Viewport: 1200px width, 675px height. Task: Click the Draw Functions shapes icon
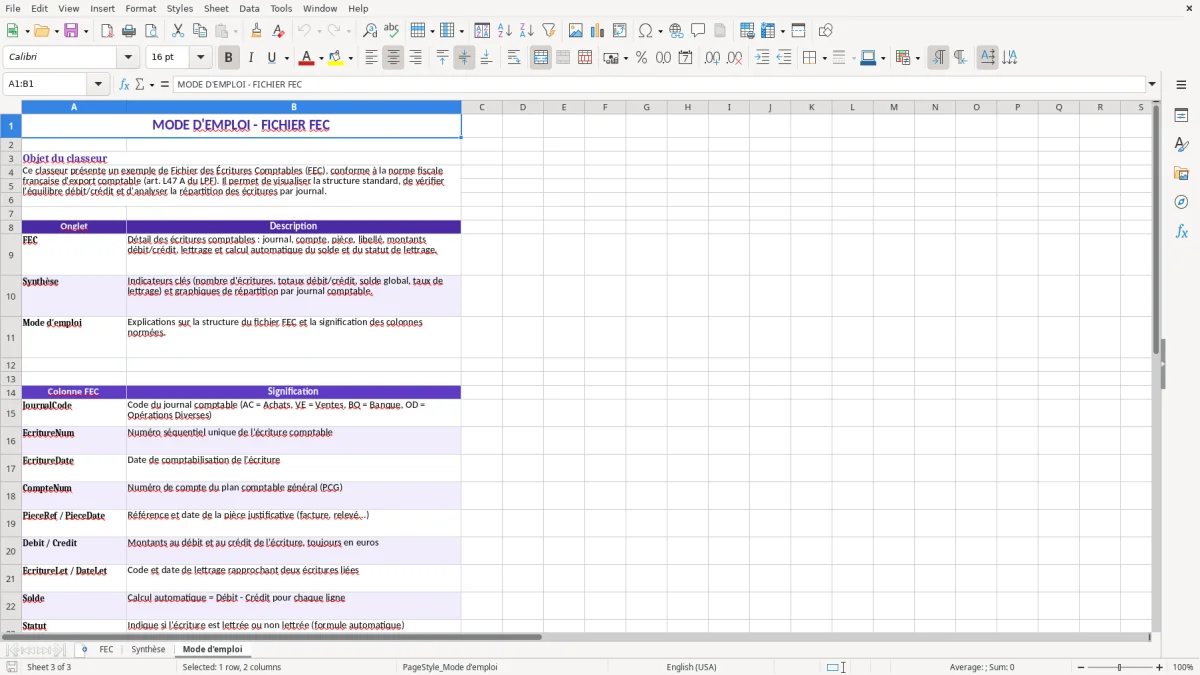[x=825, y=31]
